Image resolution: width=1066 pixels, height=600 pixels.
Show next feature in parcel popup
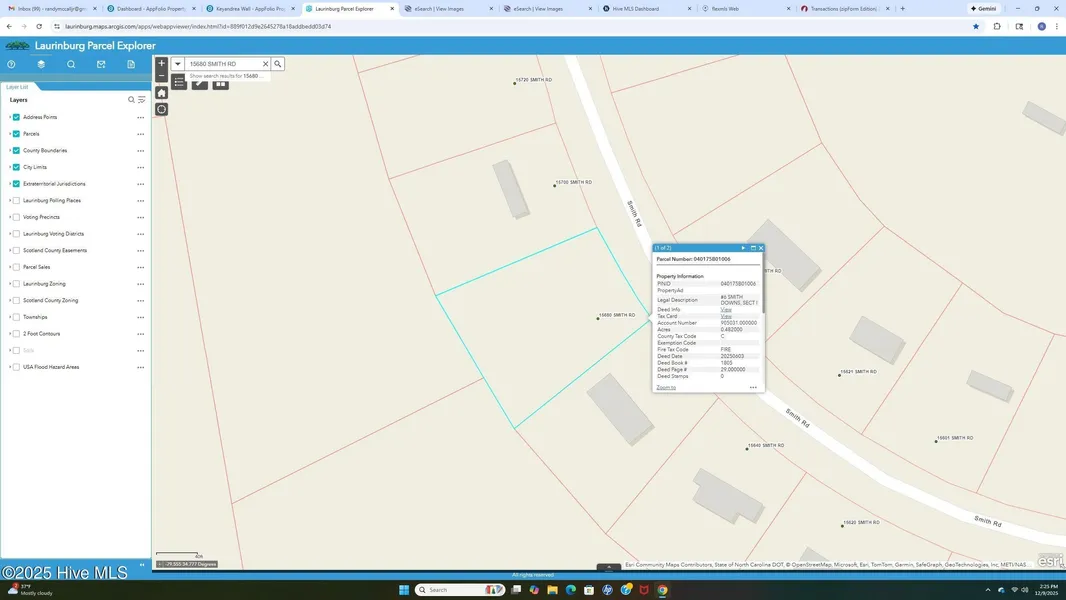[x=743, y=248]
